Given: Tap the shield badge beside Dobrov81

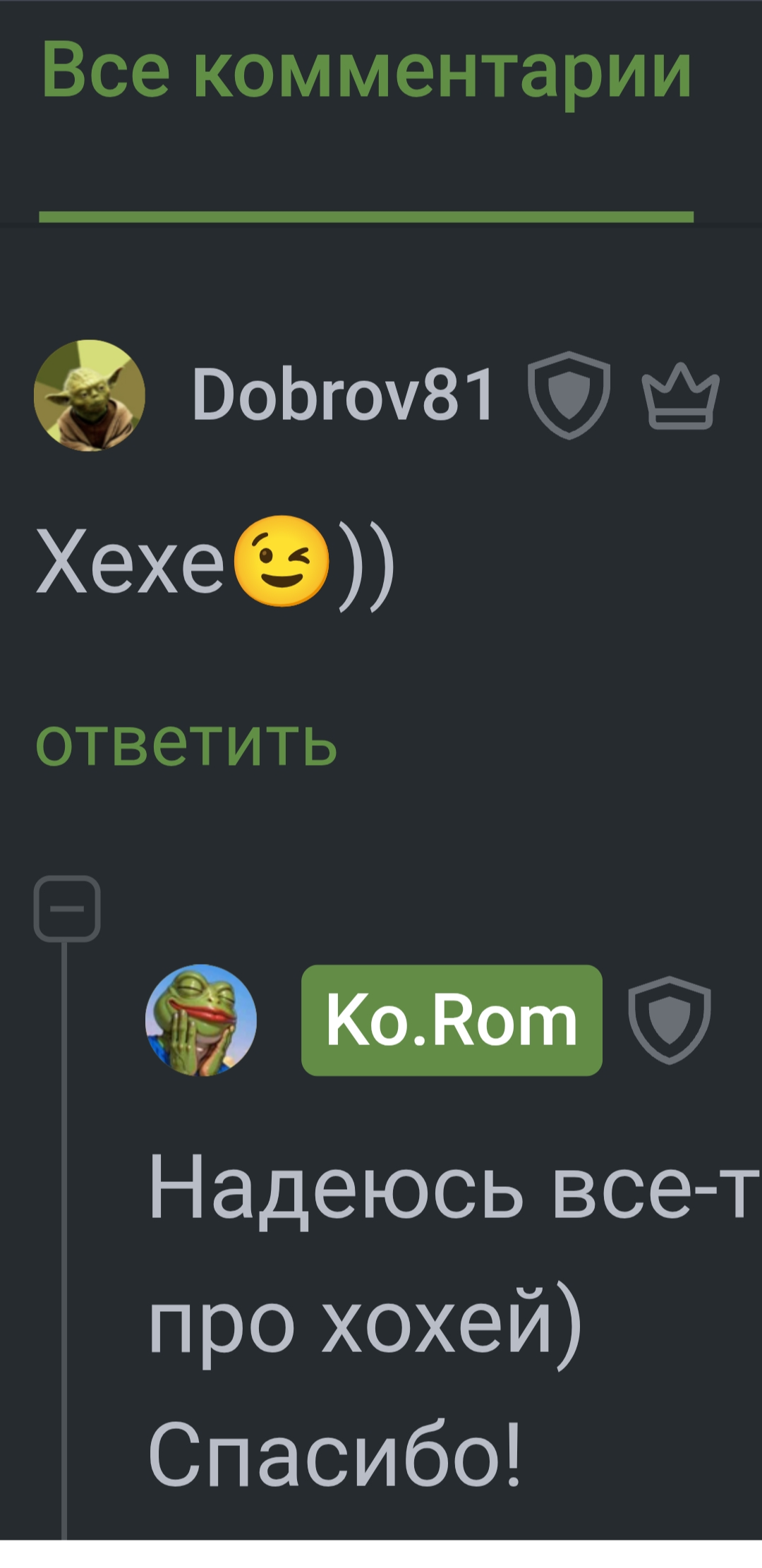Looking at the screenshot, I should pyautogui.click(x=569, y=395).
